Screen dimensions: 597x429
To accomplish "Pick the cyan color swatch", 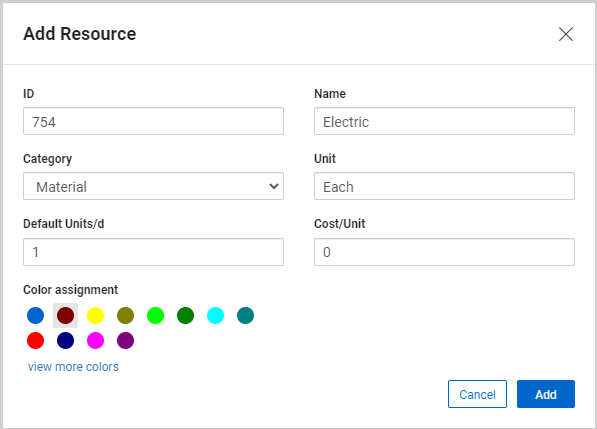I will coord(215,316).
